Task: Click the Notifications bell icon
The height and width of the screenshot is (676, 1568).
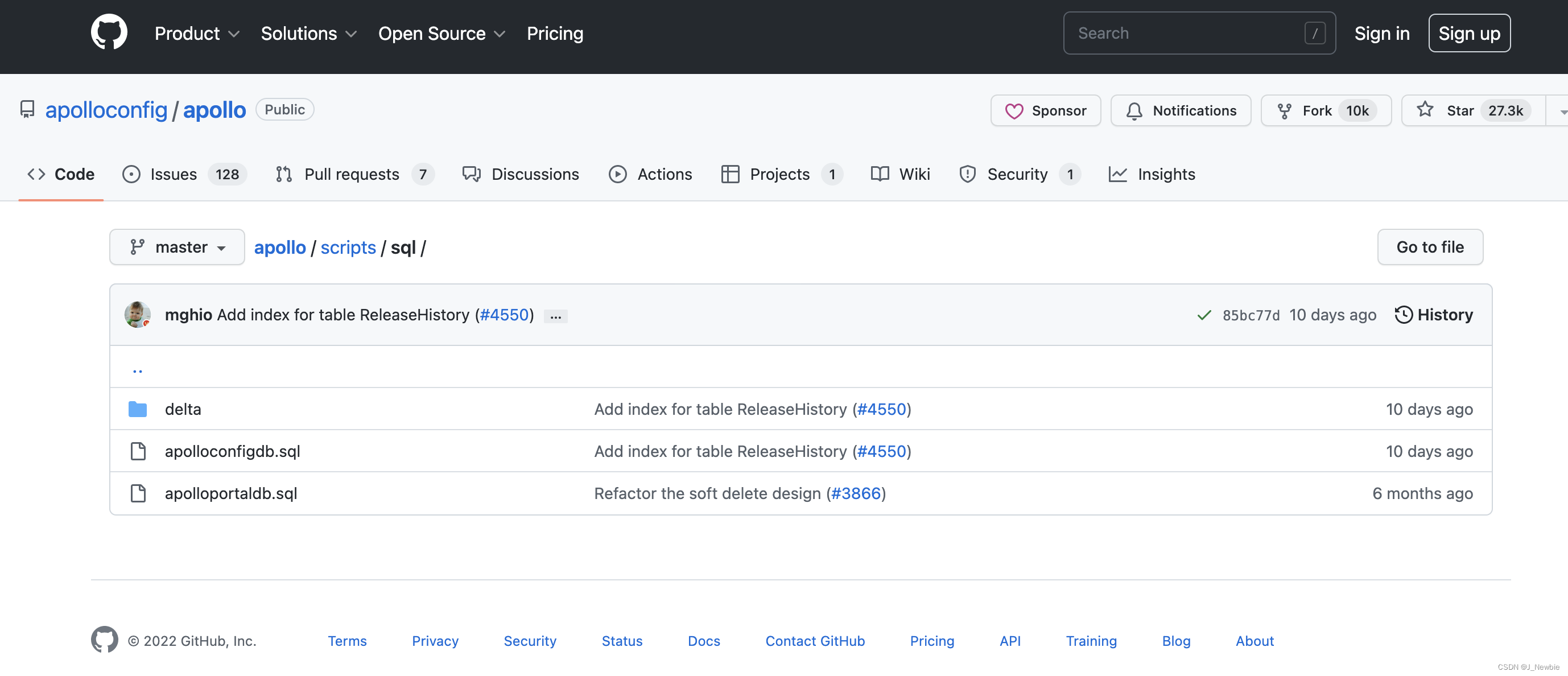Action: coord(1134,110)
